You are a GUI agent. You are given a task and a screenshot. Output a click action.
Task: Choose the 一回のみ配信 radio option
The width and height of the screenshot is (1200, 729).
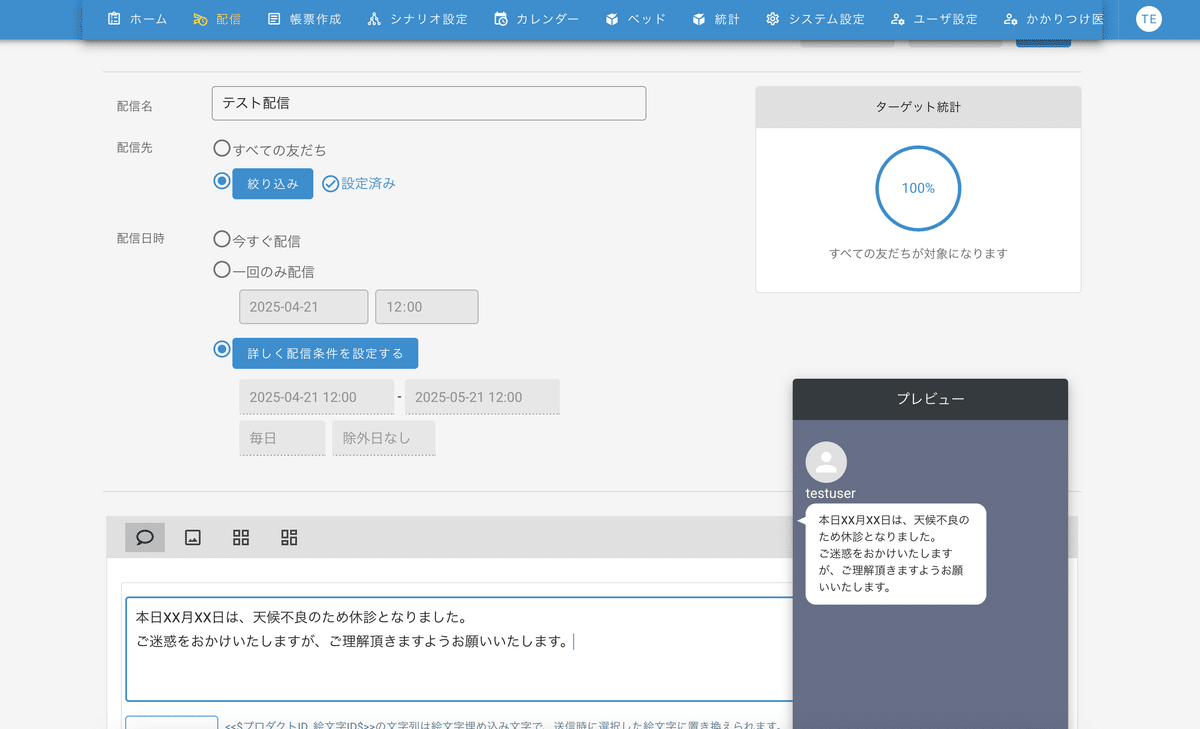(x=222, y=269)
